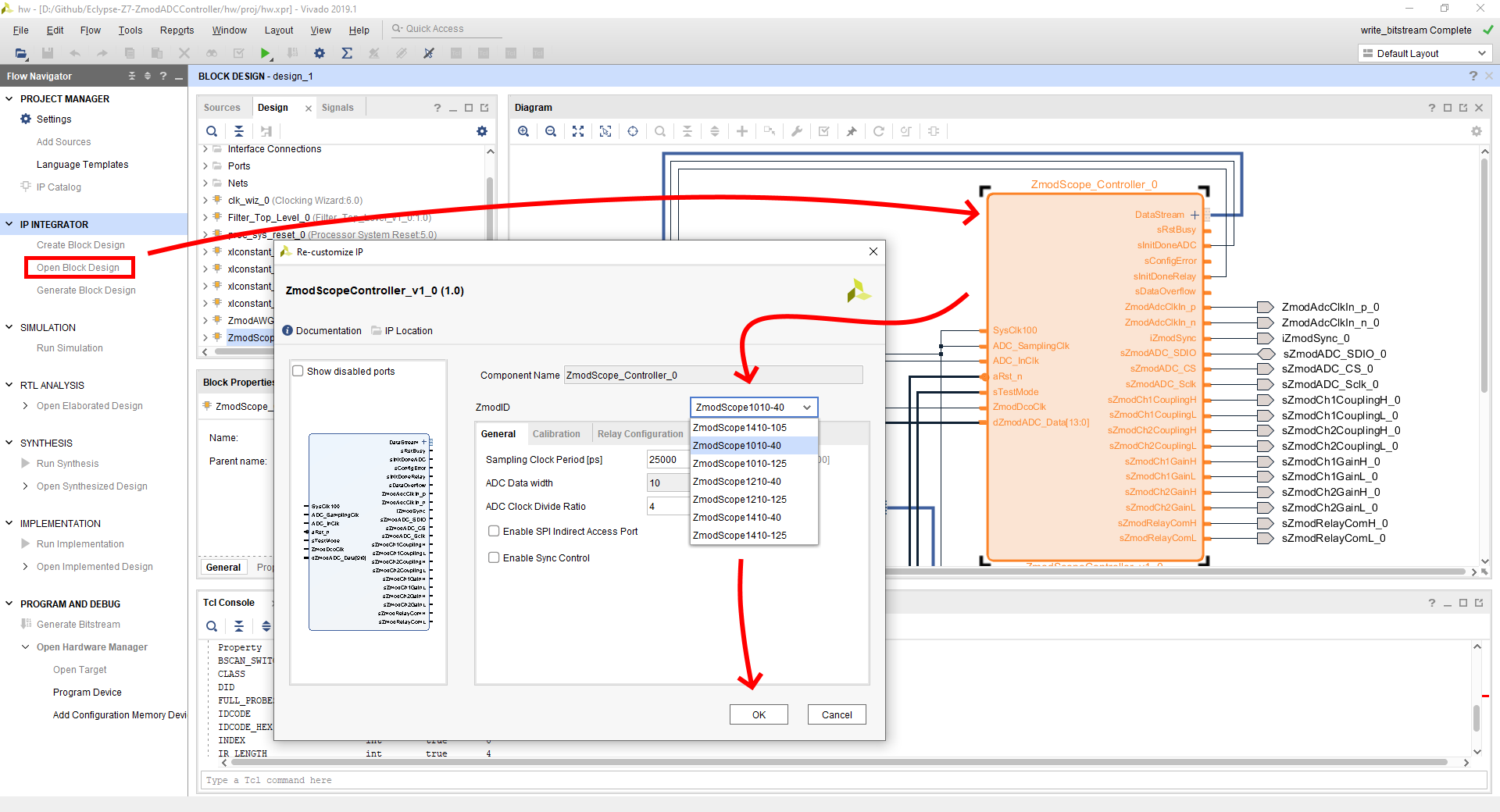Open the Default Layout dropdown

[1424, 53]
